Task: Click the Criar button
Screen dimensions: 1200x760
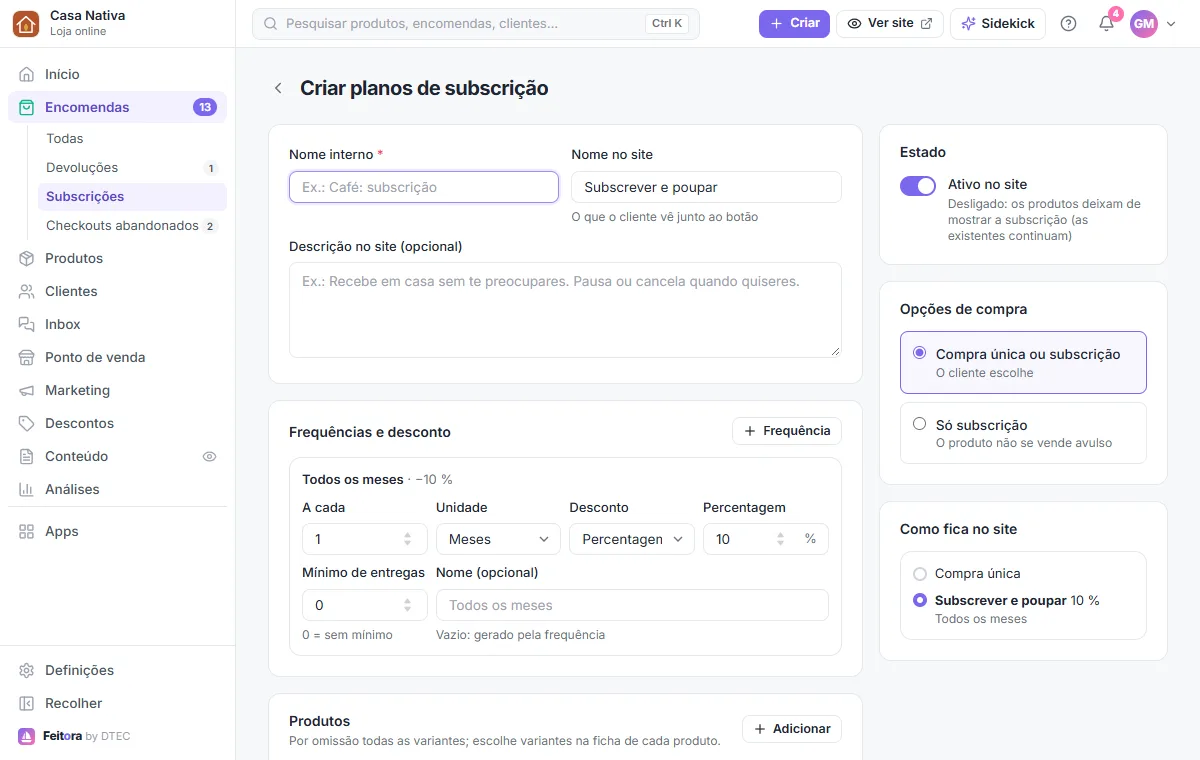Action: pyautogui.click(x=794, y=24)
